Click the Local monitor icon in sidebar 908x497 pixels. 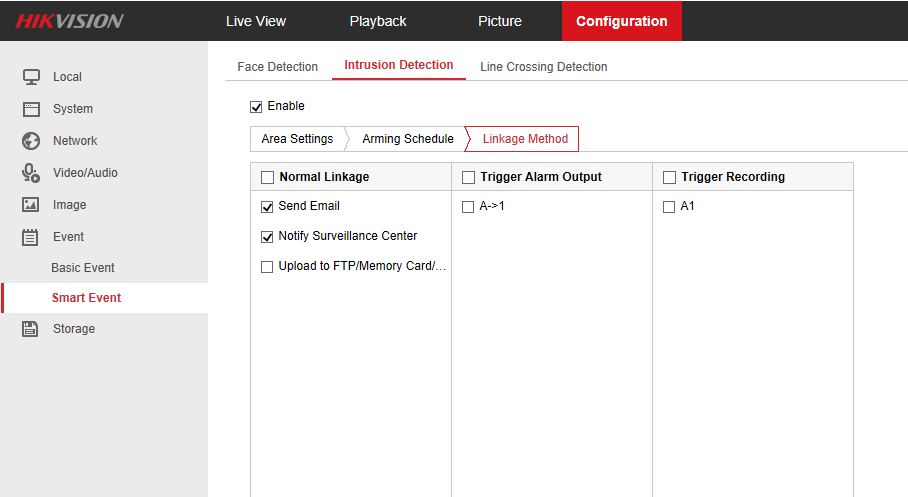(x=31, y=77)
